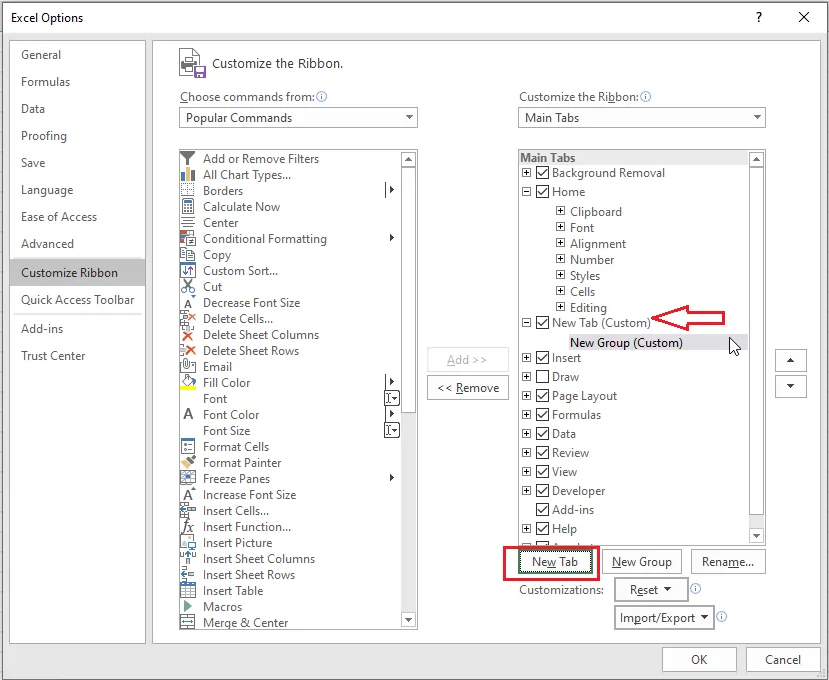Image resolution: width=829 pixels, height=680 pixels.
Task: Open the Import/Export dropdown
Action: 664,618
